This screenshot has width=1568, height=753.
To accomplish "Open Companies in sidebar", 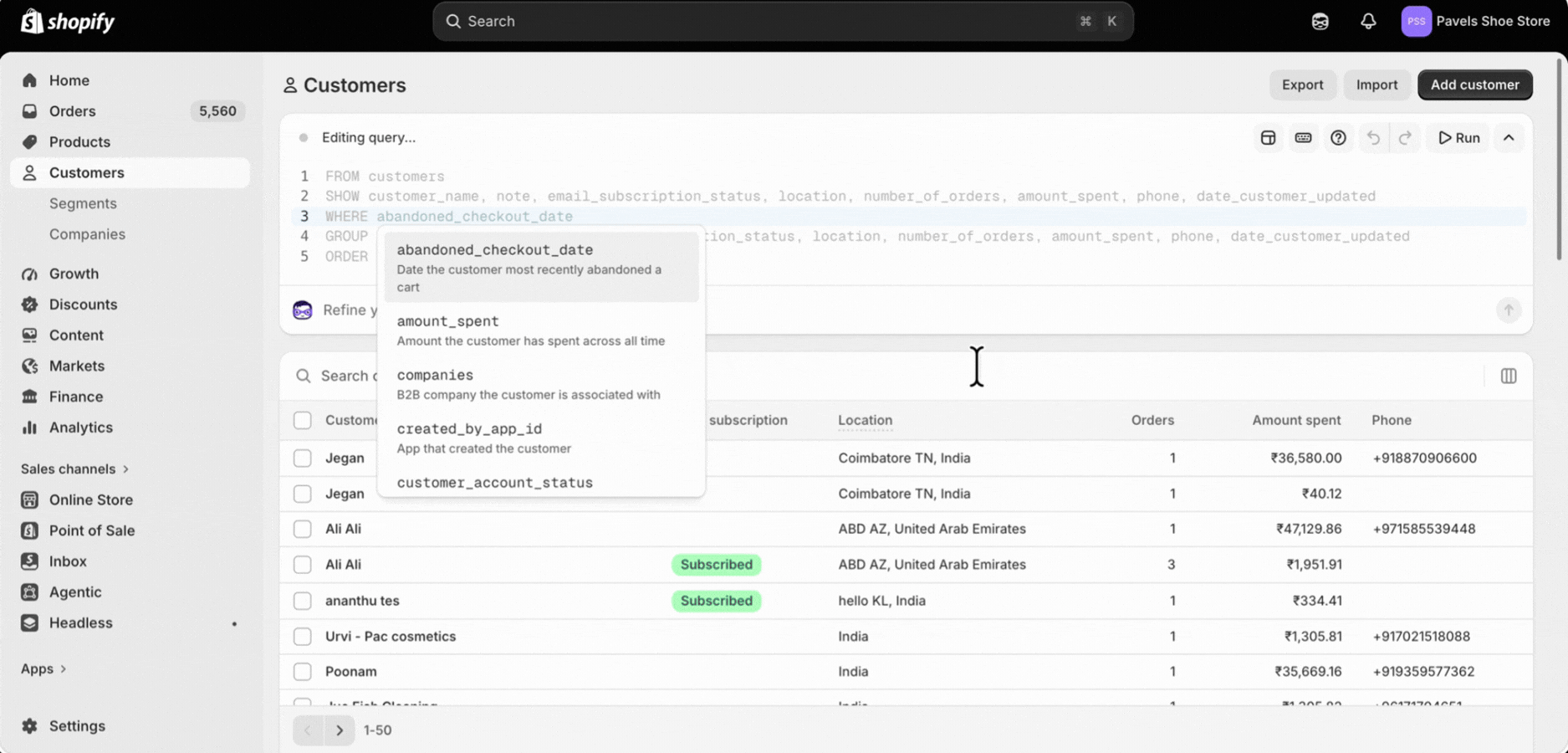I will pyautogui.click(x=87, y=234).
